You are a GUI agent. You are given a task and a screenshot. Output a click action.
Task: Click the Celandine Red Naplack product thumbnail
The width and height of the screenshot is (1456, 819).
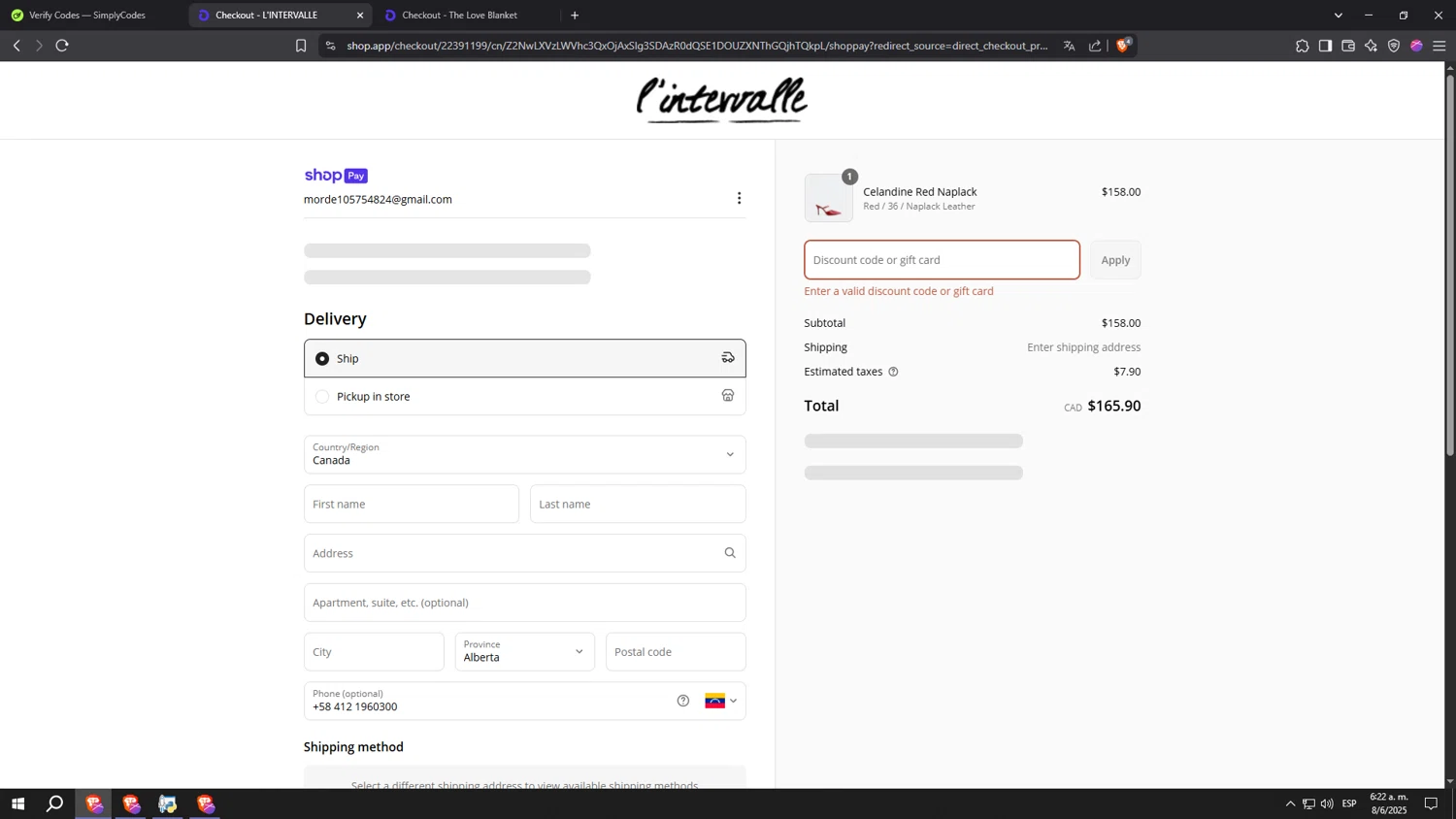tap(829, 198)
